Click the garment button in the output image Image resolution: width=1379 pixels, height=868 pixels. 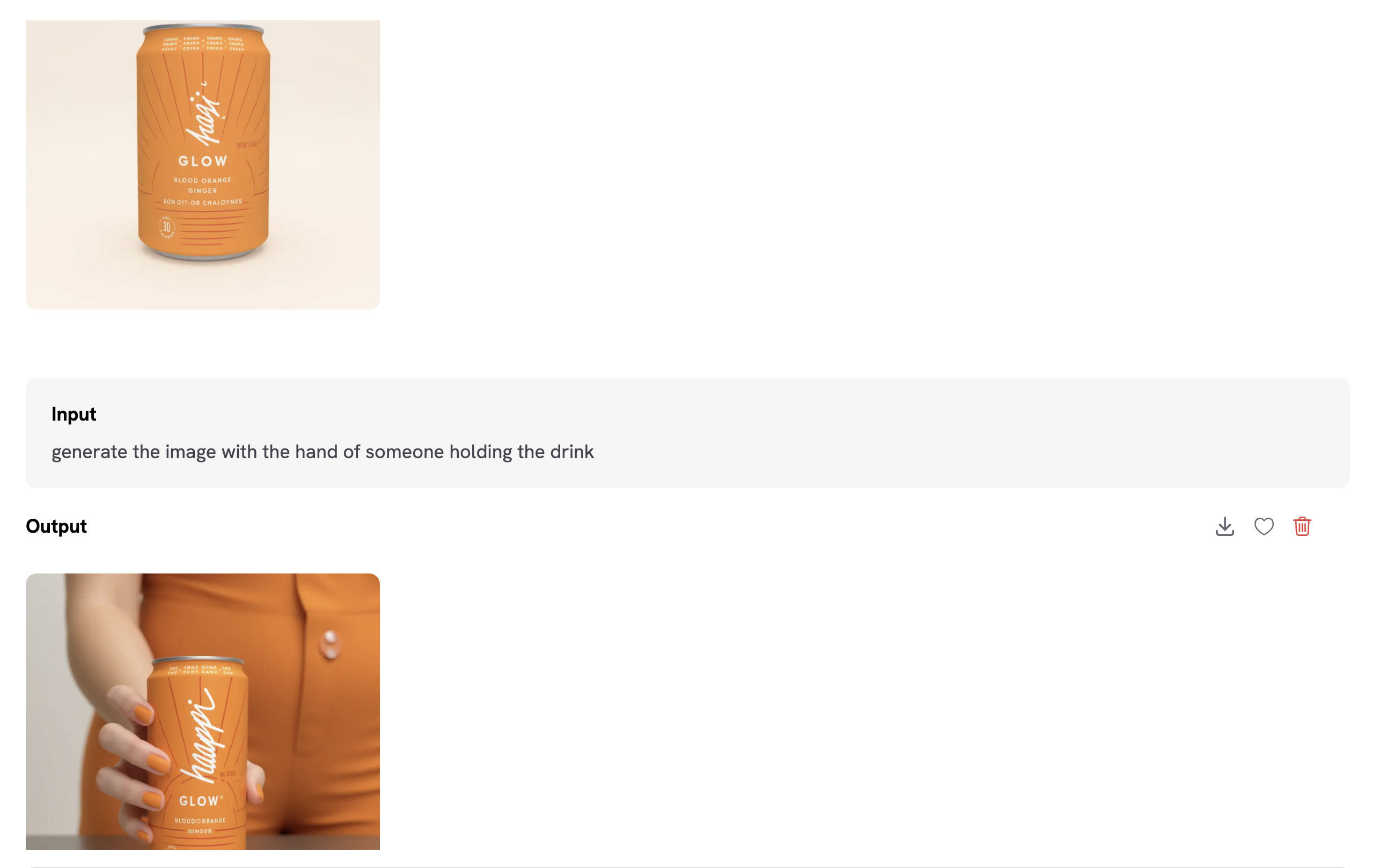tap(330, 644)
